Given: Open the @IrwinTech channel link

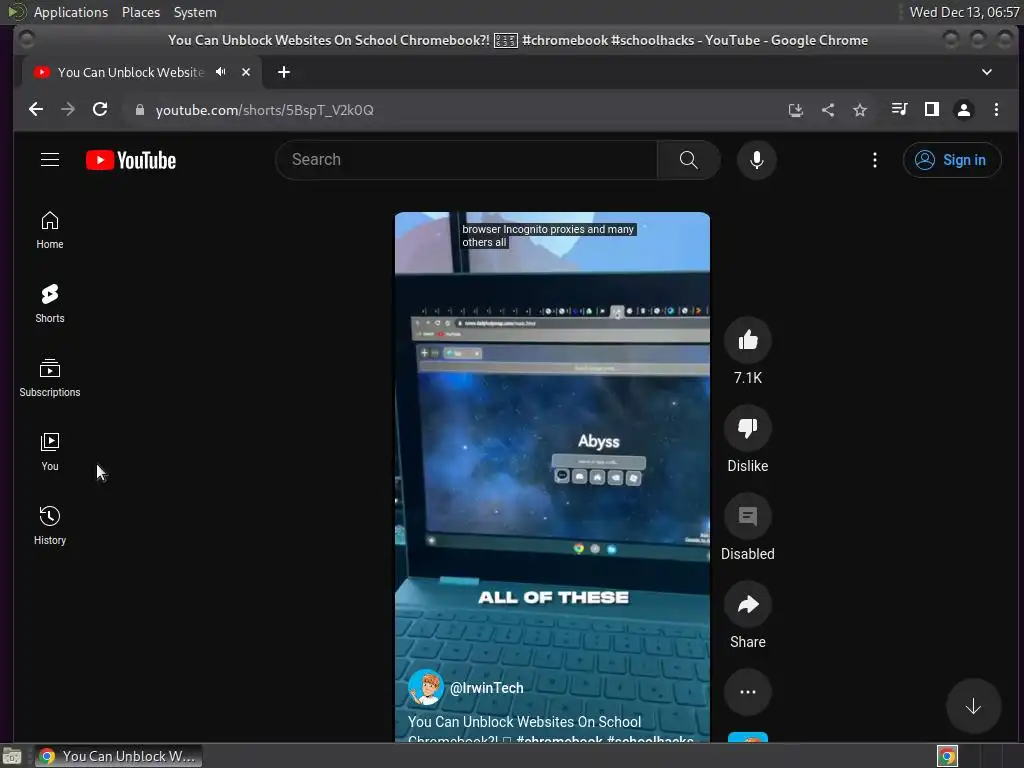Looking at the screenshot, I should [487, 688].
